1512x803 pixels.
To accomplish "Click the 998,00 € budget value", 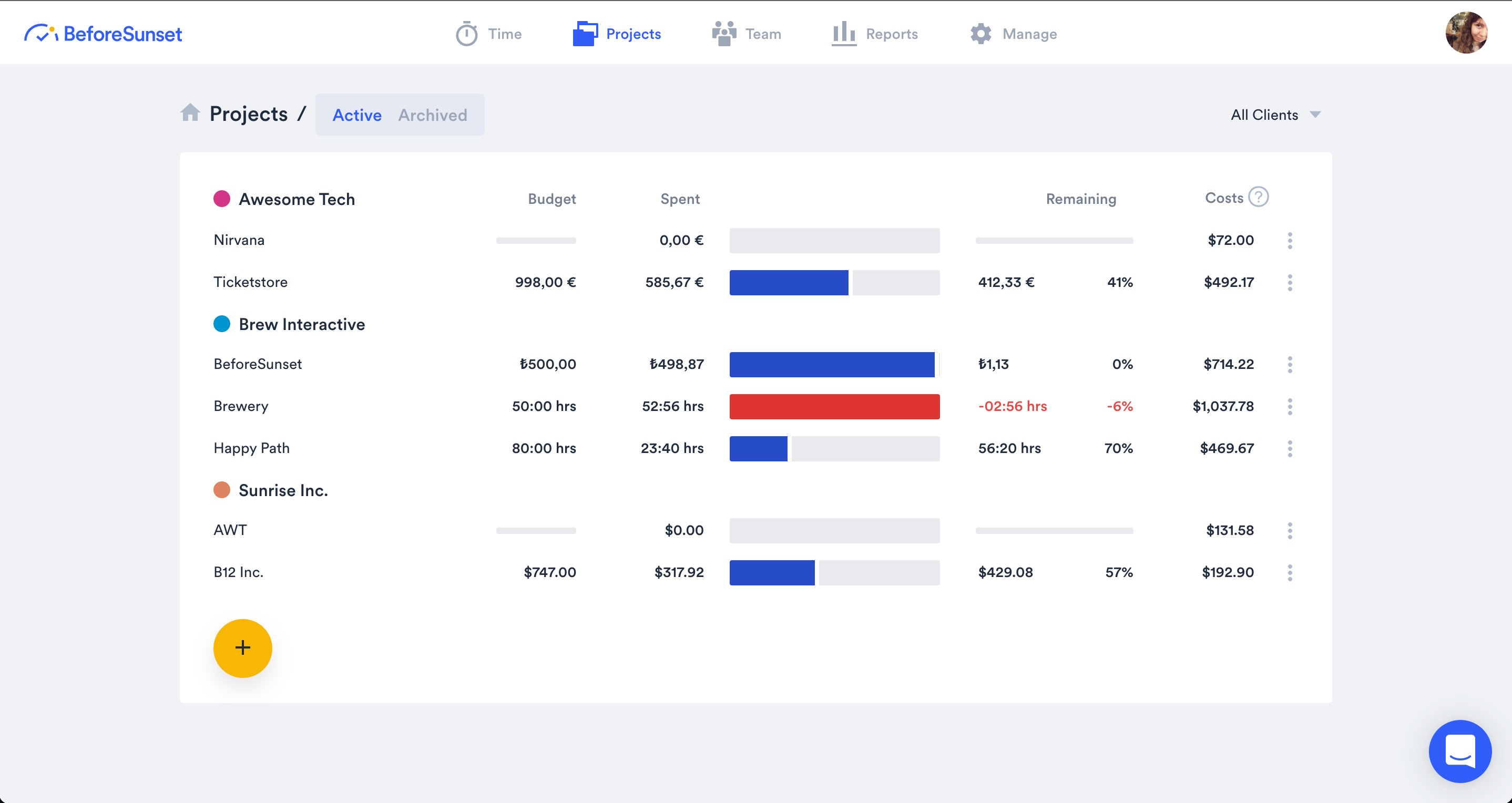I will click(545, 282).
